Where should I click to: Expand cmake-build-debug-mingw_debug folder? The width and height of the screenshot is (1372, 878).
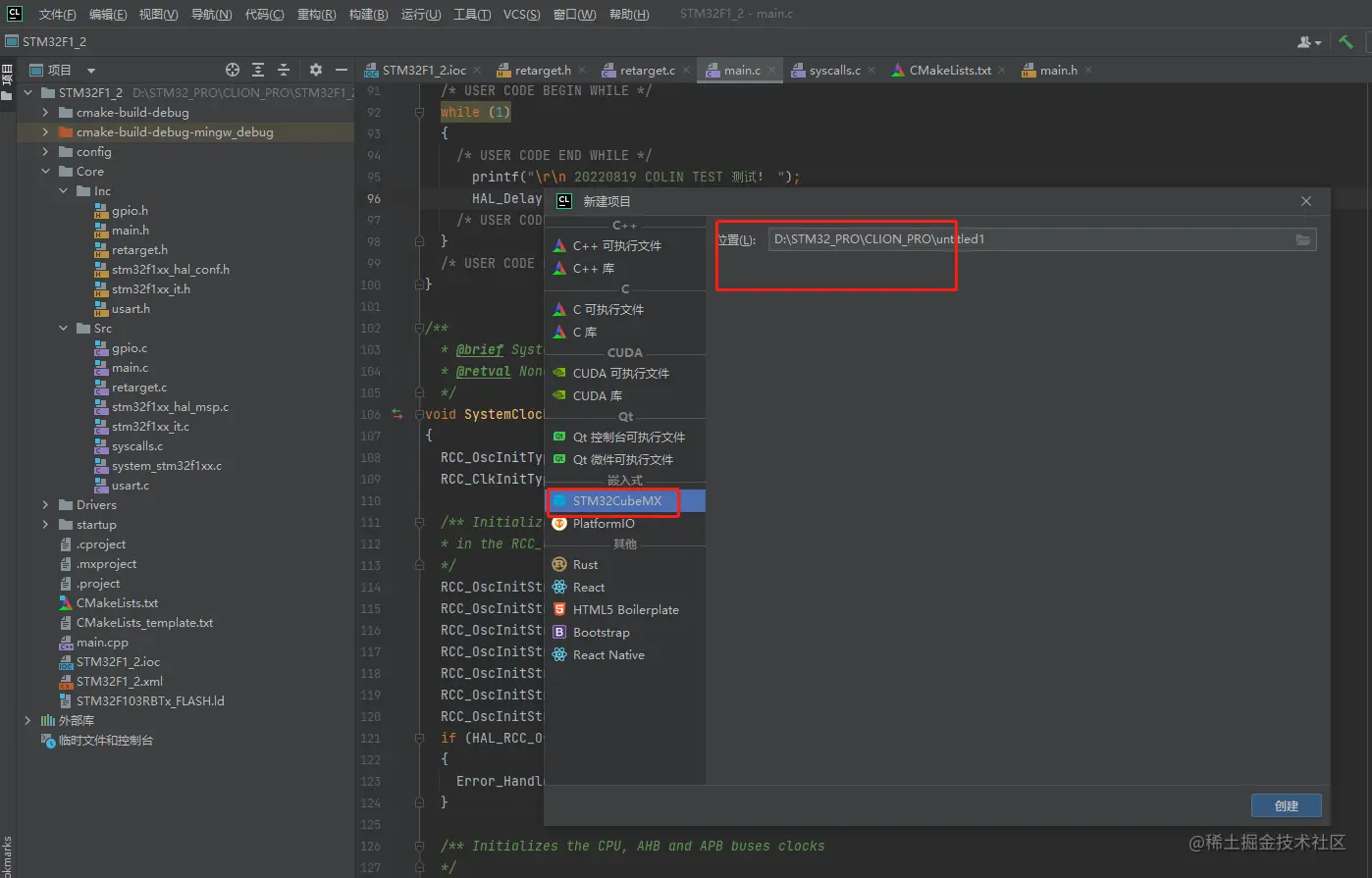45,132
